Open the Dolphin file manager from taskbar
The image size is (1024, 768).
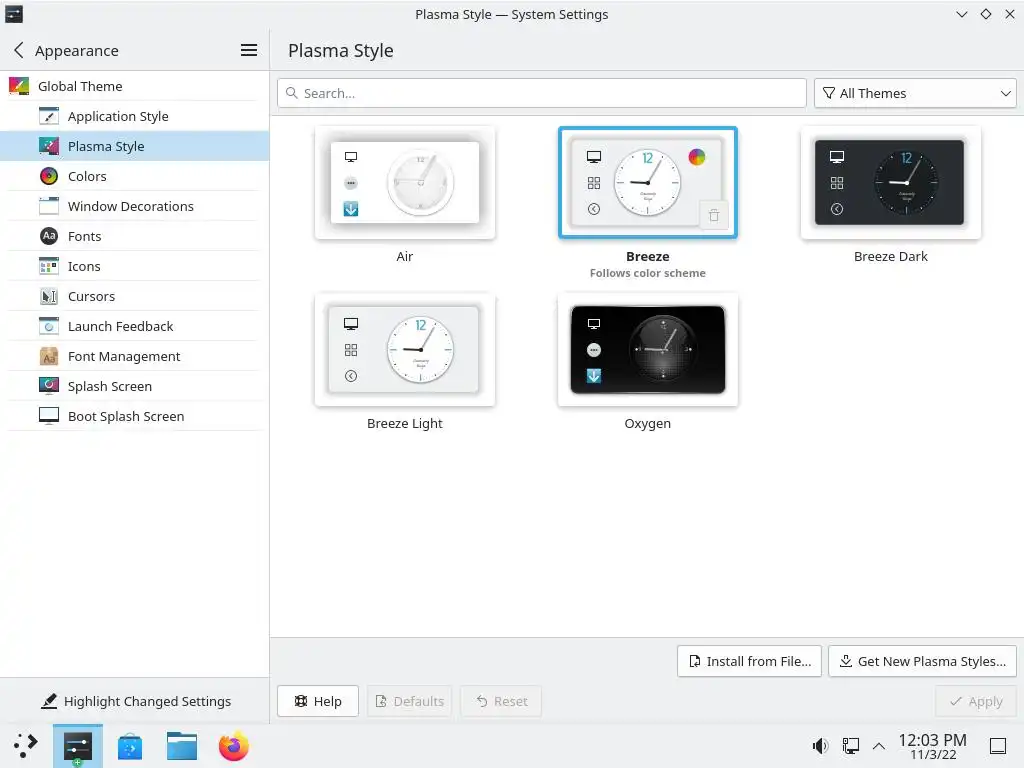[x=182, y=746]
